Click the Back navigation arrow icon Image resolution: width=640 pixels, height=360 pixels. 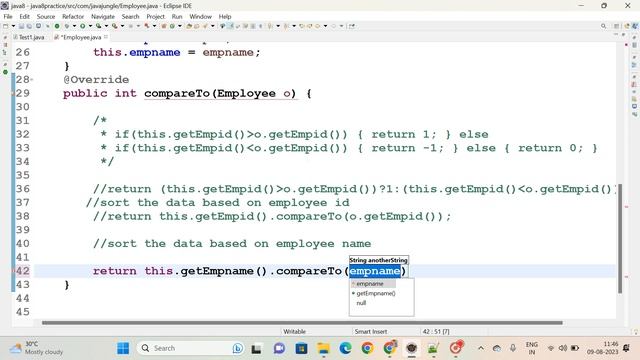[317, 26]
